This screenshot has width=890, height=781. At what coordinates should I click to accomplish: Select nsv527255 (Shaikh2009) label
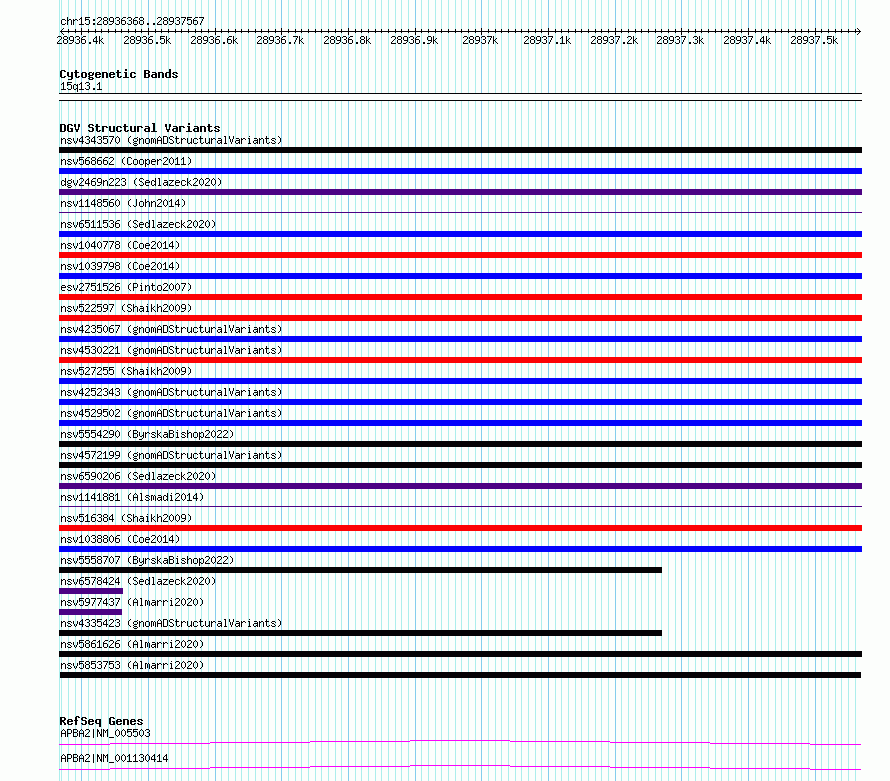(126, 371)
